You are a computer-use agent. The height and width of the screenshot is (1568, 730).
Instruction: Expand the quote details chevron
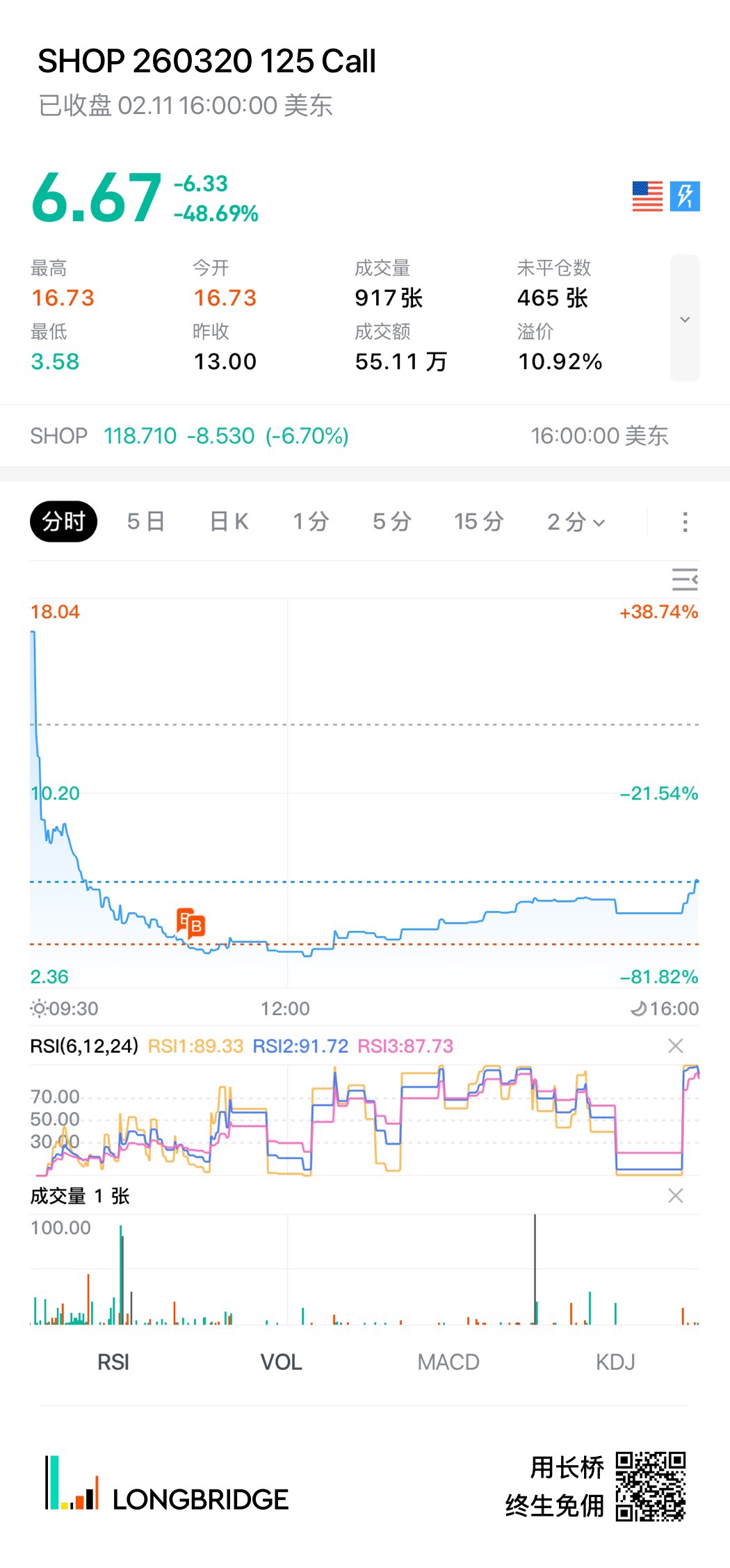(685, 318)
